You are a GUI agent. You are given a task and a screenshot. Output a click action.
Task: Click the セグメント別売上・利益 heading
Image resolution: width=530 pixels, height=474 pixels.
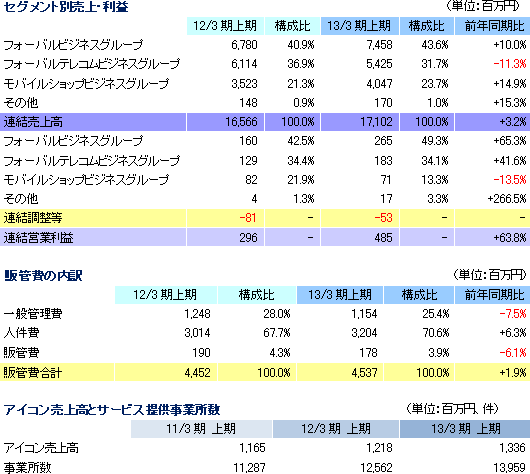[66, 7]
